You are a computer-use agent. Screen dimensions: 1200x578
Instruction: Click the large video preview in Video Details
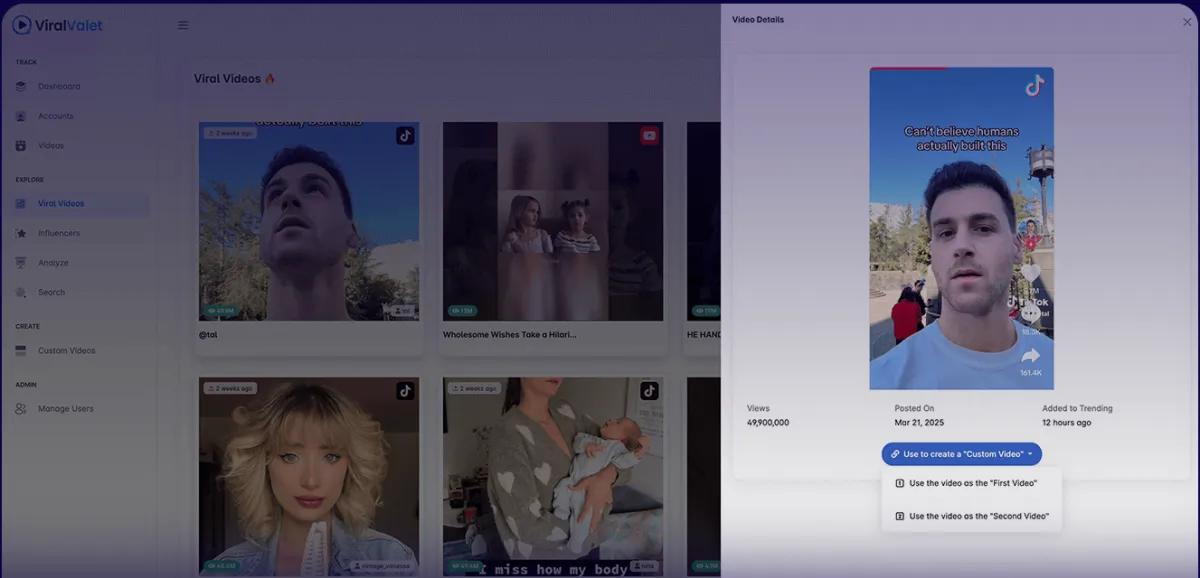tap(961, 229)
